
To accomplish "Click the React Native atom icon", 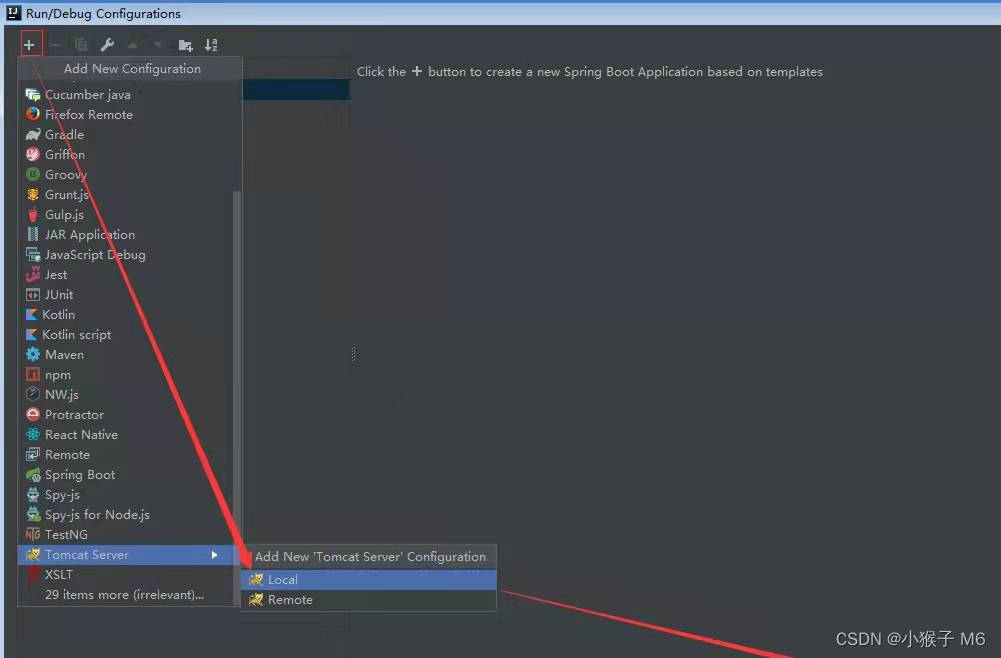I will coord(33,435).
